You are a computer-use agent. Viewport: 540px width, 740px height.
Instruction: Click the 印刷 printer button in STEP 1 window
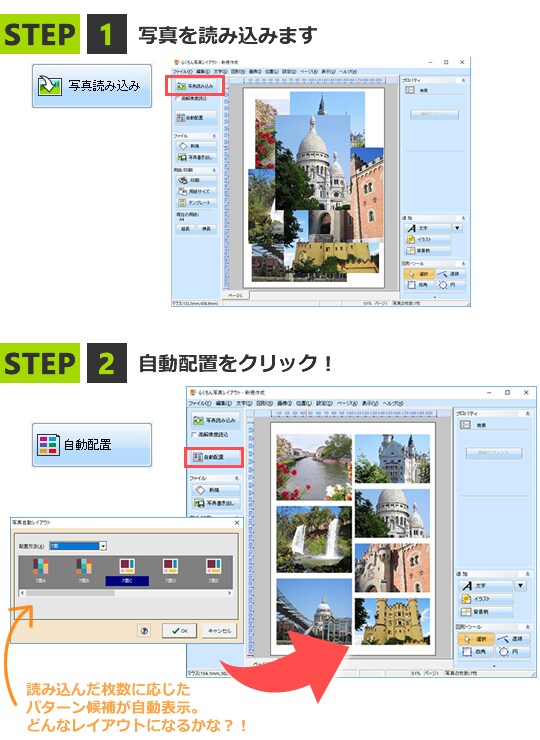195,180
